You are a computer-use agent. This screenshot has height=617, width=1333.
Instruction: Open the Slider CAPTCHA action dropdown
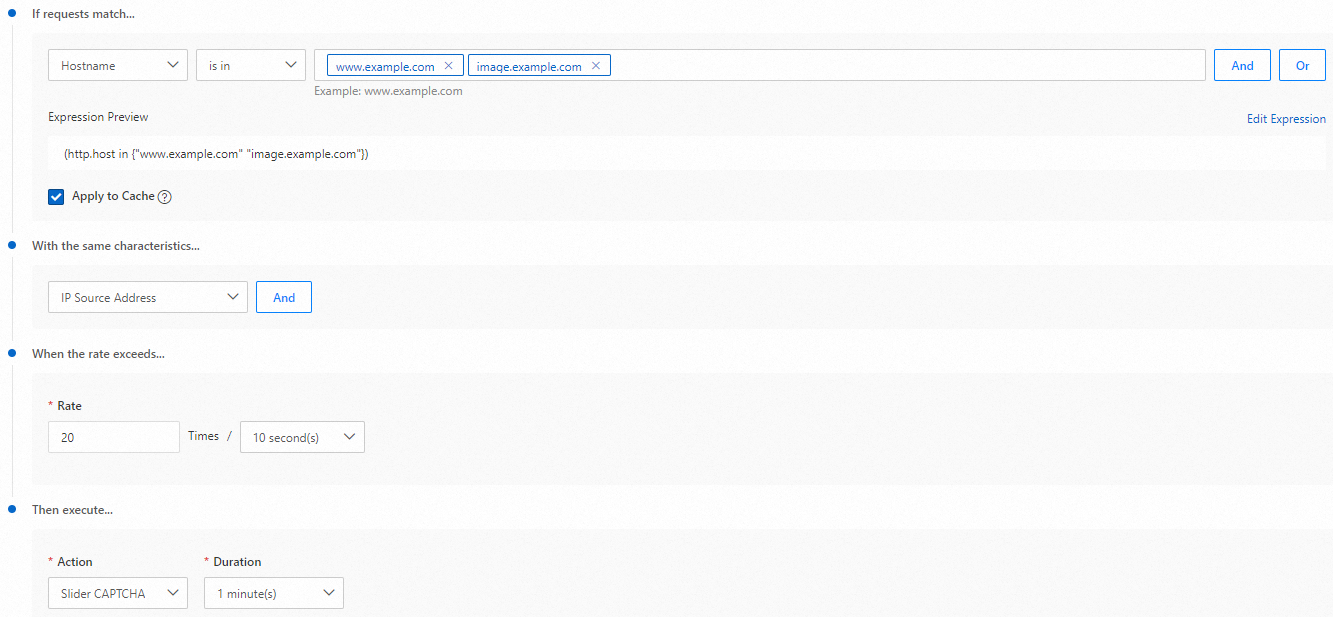(118, 593)
